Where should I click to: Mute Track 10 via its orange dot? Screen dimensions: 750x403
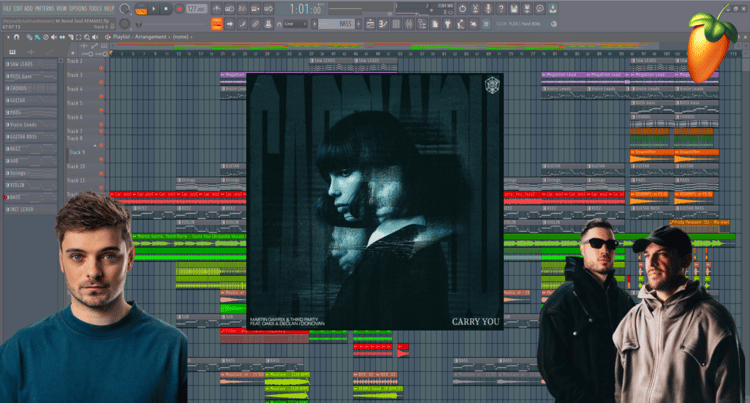(101, 174)
